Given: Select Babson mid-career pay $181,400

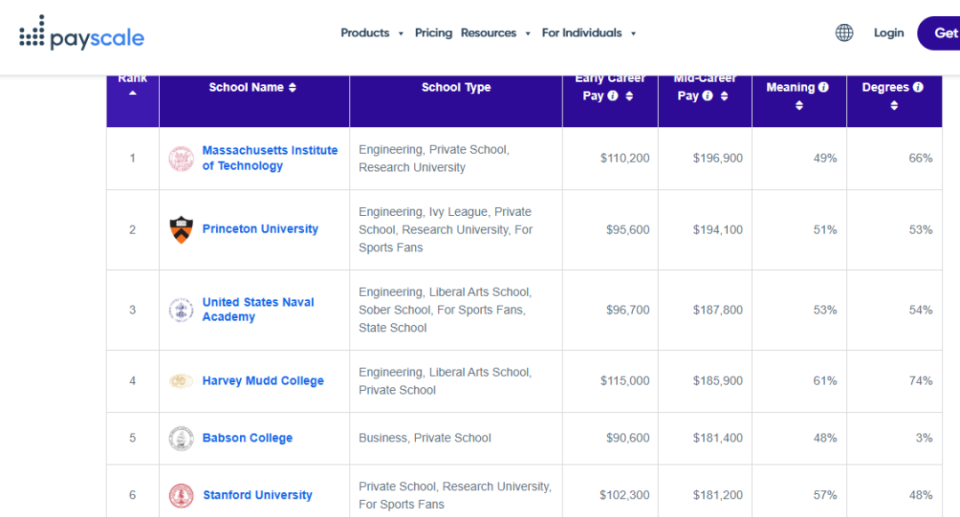Looking at the screenshot, I should tap(718, 438).
